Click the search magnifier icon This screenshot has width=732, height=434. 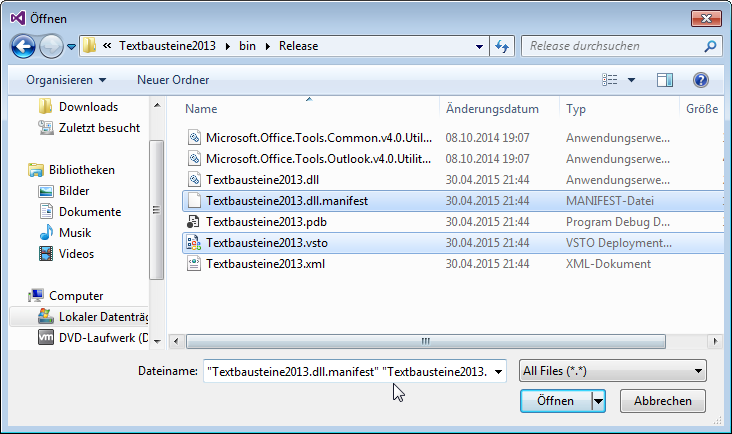[x=710, y=46]
